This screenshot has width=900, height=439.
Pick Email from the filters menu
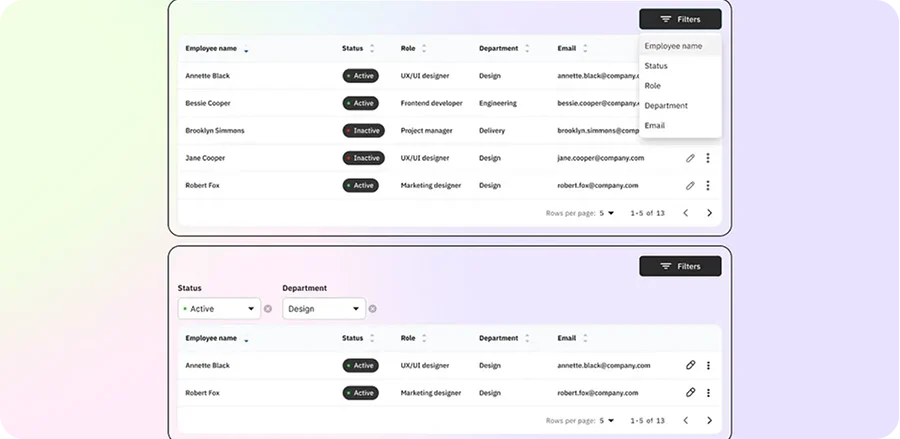click(x=655, y=125)
